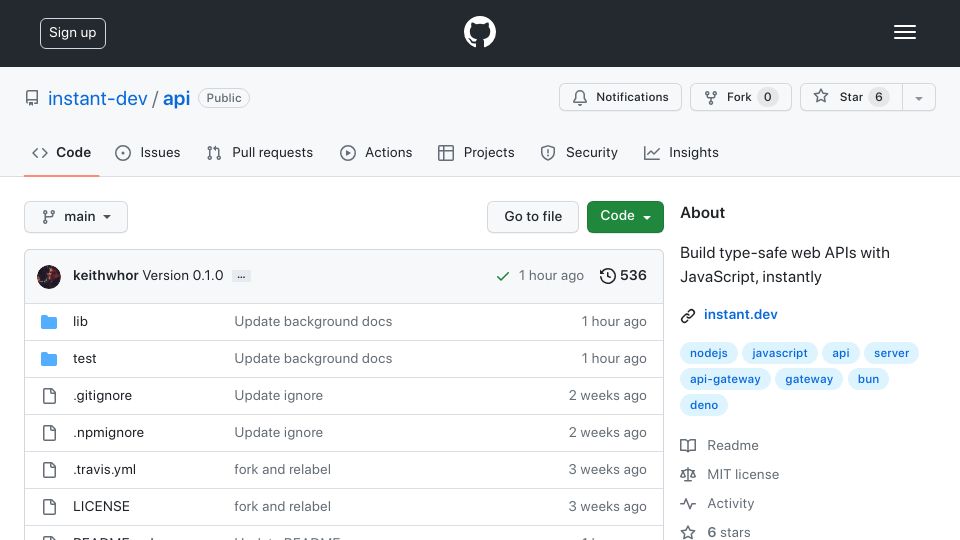Viewport: 960px width, 540px height.
Task: Click the repository book icon beside instant-dev
Action: coord(32,98)
